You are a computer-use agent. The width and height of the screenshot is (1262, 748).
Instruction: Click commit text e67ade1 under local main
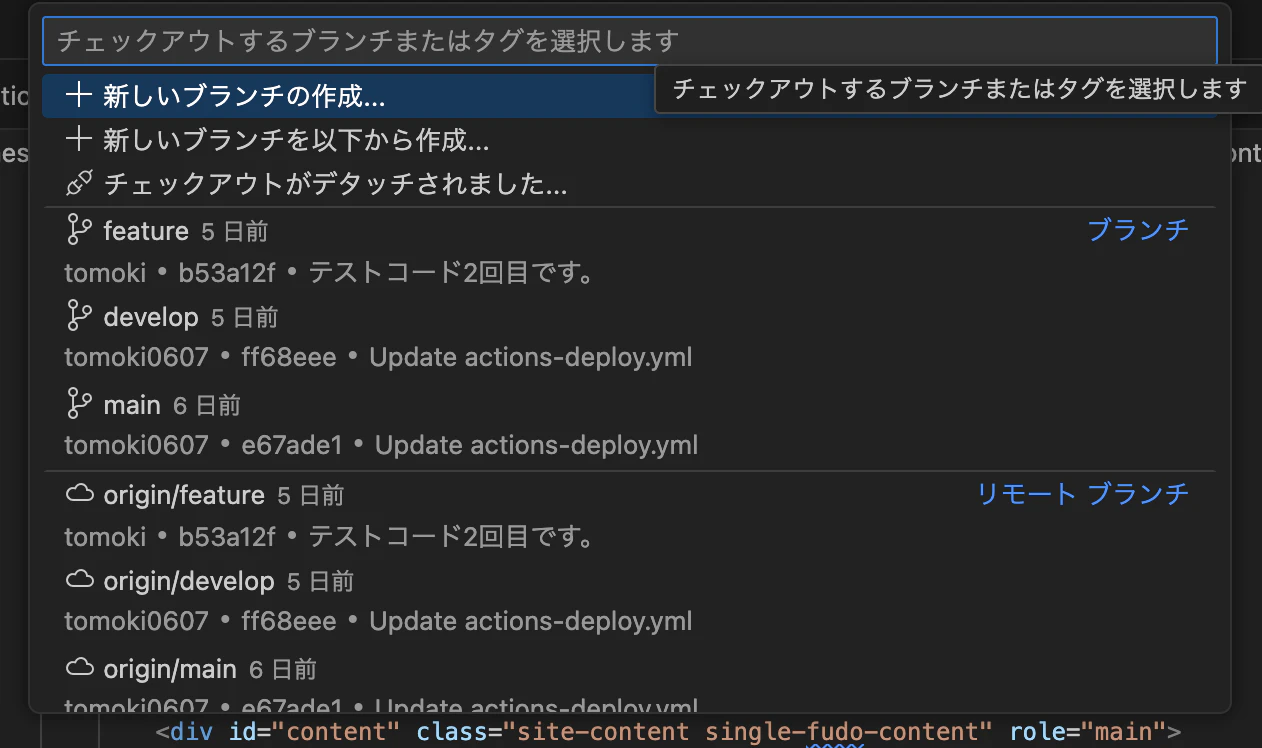tap(292, 445)
